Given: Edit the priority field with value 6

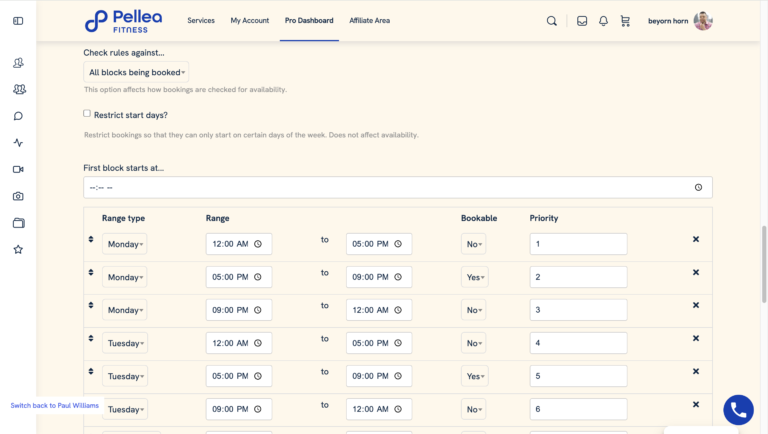Looking at the screenshot, I should (578, 410).
